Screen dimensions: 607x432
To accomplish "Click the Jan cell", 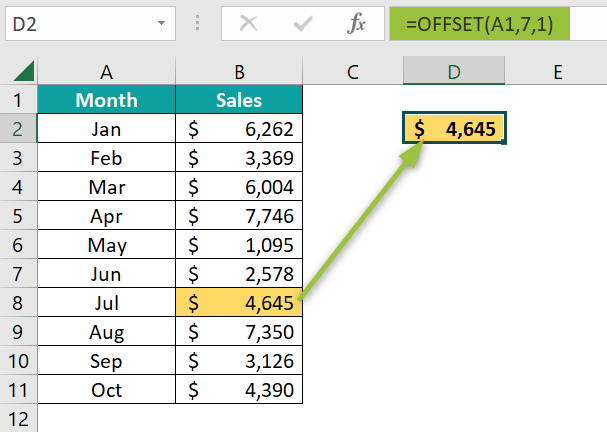I will (x=106, y=129).
